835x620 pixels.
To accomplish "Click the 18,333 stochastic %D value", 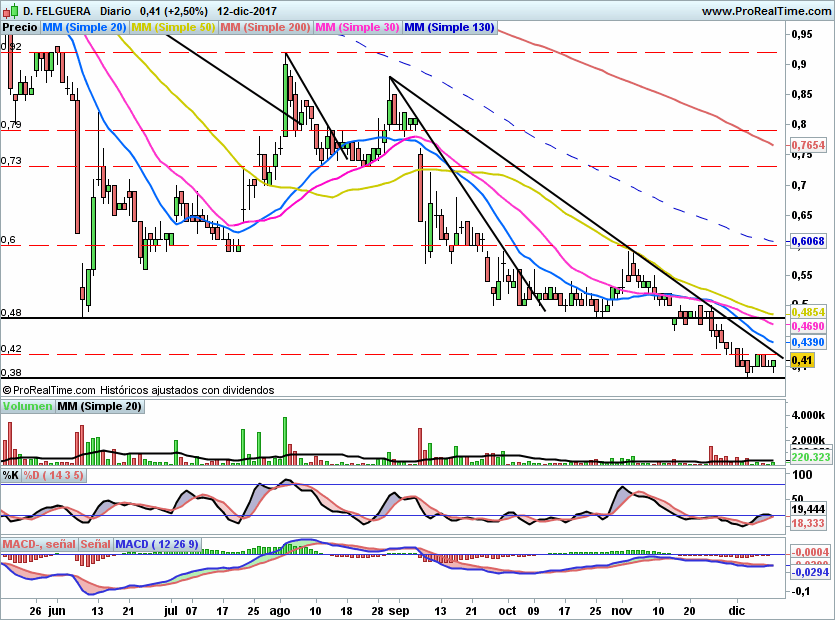I will [x=808, y=524].
